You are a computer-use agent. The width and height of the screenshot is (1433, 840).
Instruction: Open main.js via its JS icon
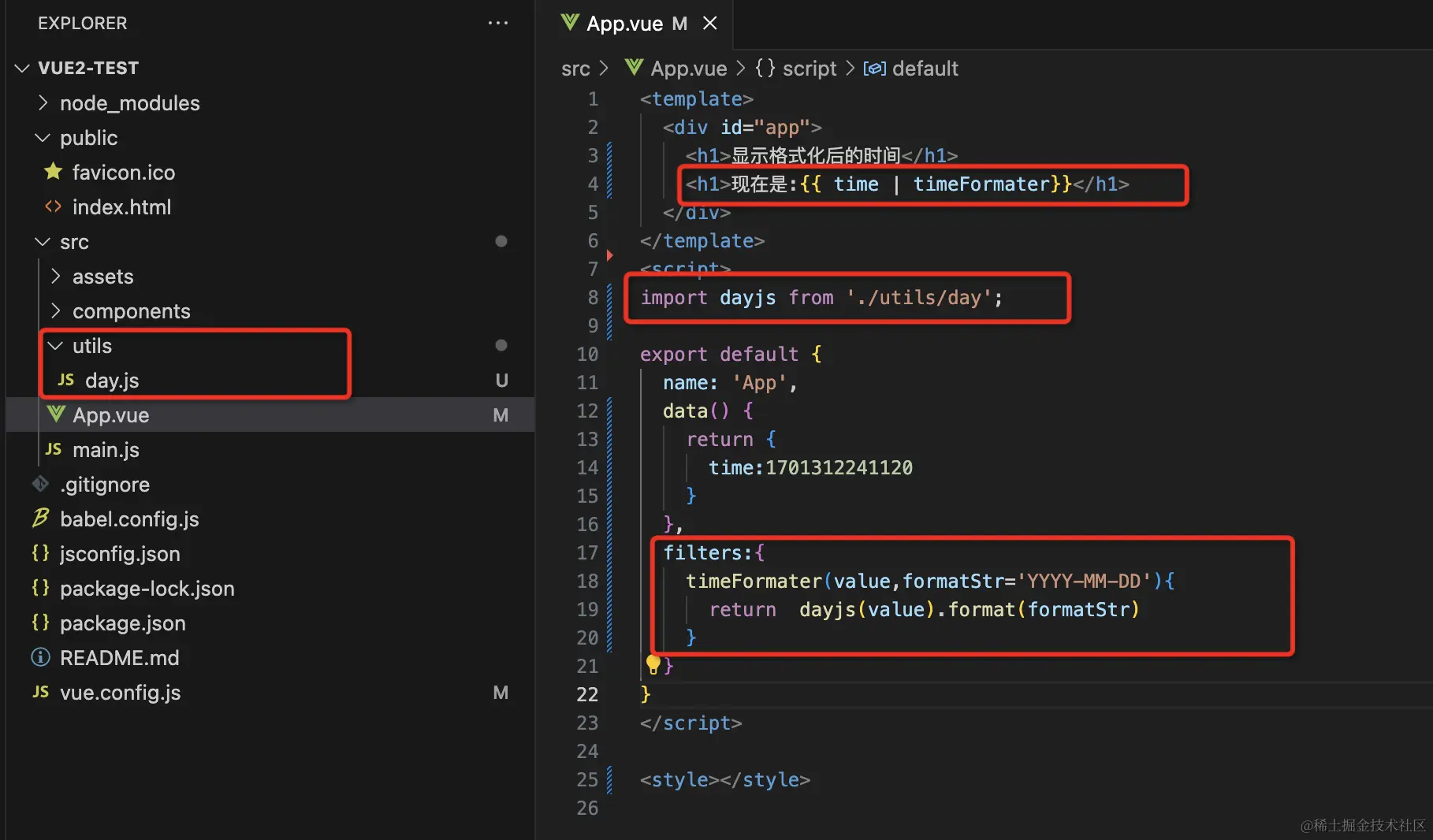click(x=54, y=449)
